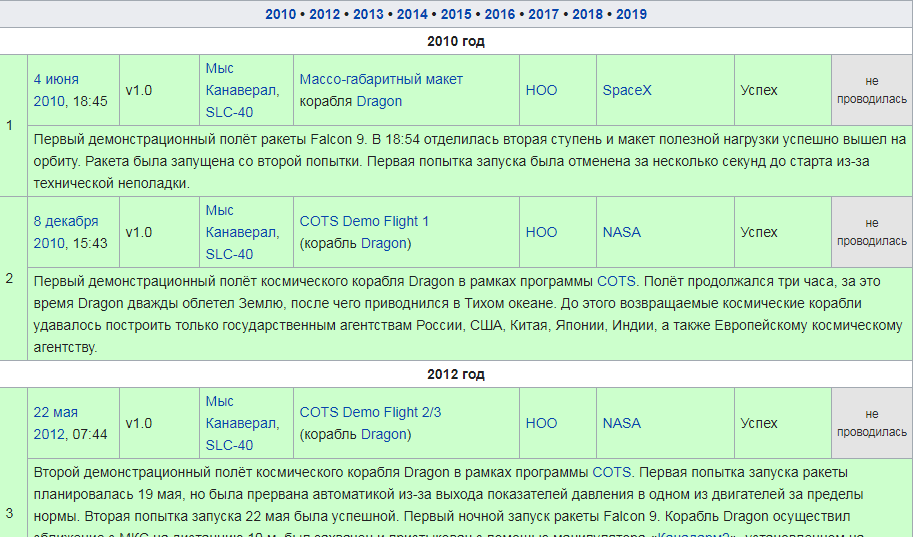Select flight number 2 cell
The image size is (915, 537).
13,278
